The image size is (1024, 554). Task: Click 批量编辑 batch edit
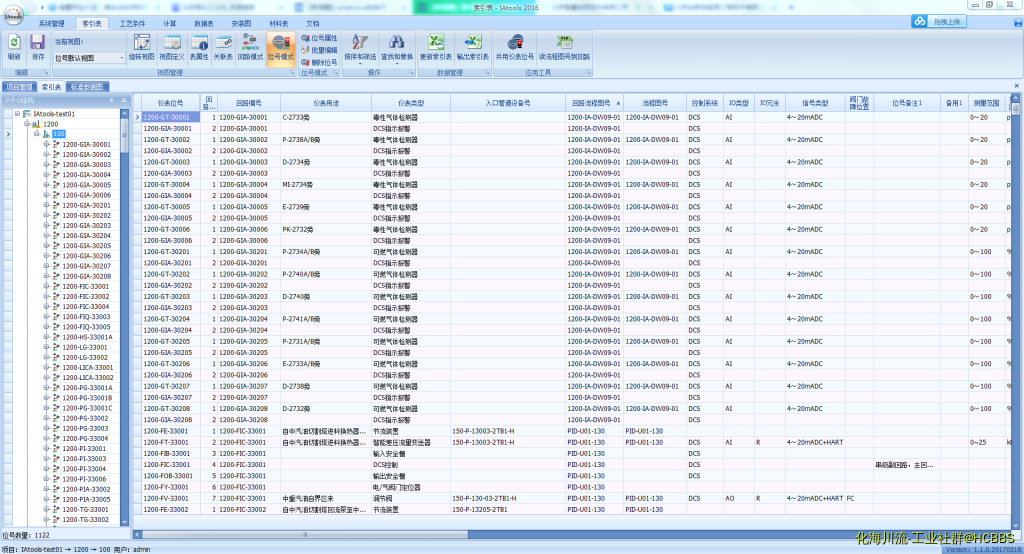click(319, 50)
